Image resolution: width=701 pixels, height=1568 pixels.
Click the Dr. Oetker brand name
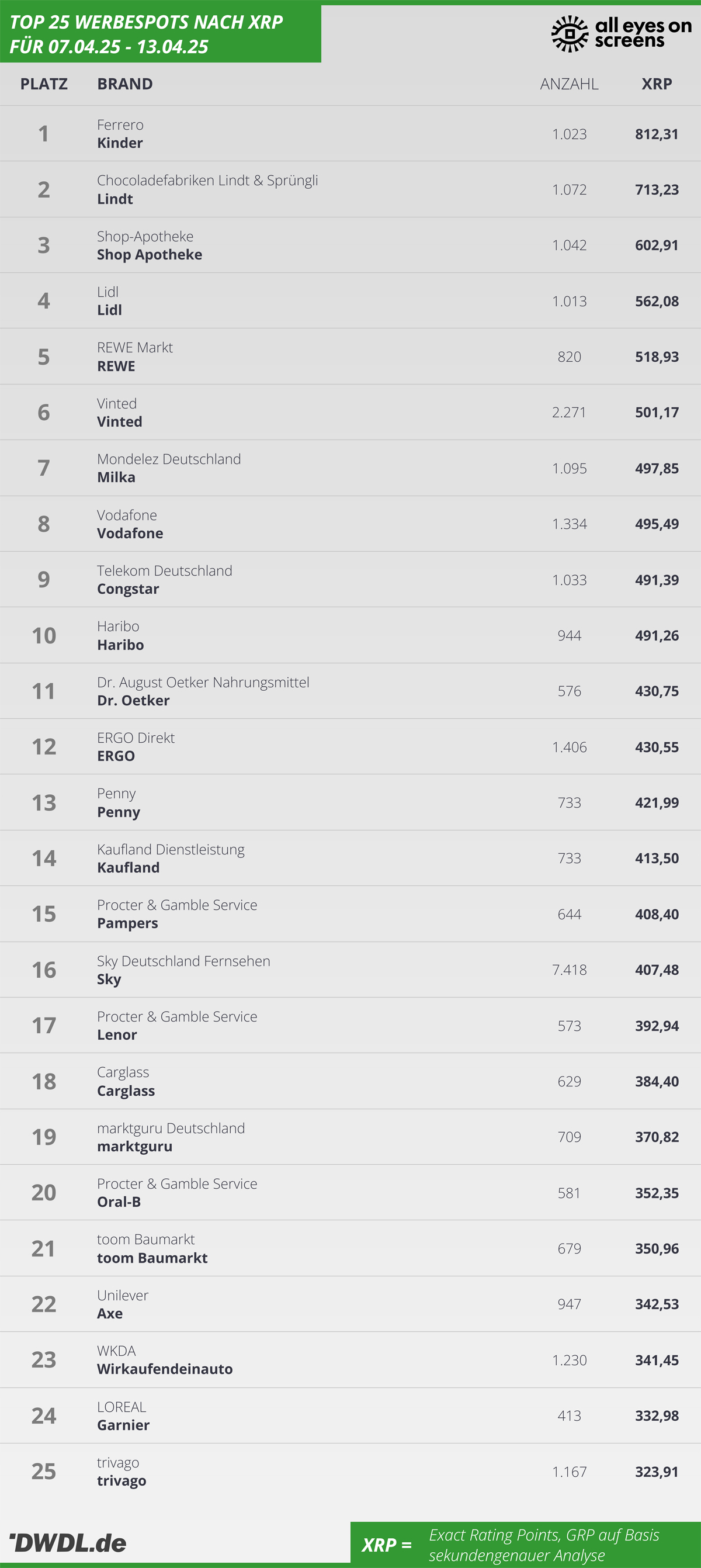click(133, 701)
